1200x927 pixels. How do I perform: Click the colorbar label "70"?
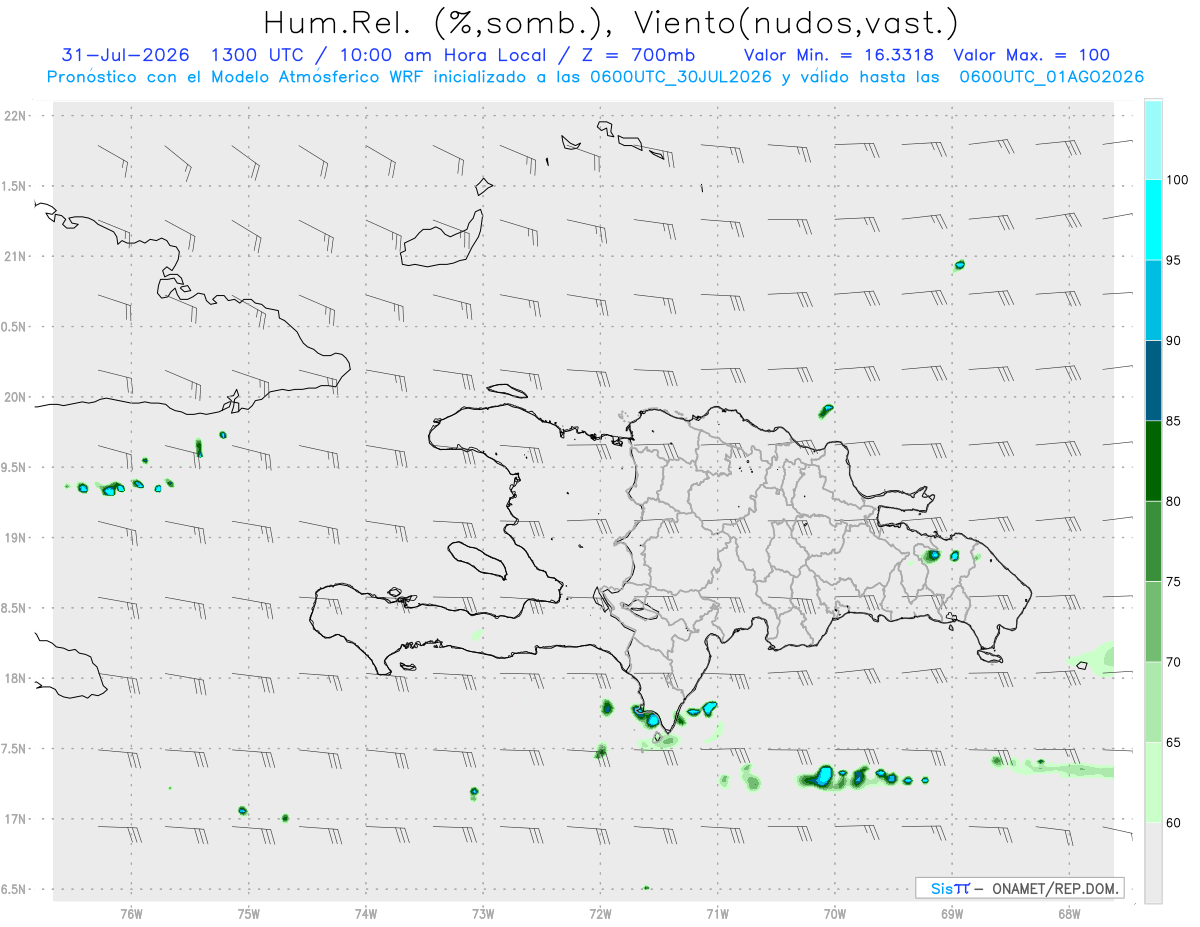coord(1174,661)
